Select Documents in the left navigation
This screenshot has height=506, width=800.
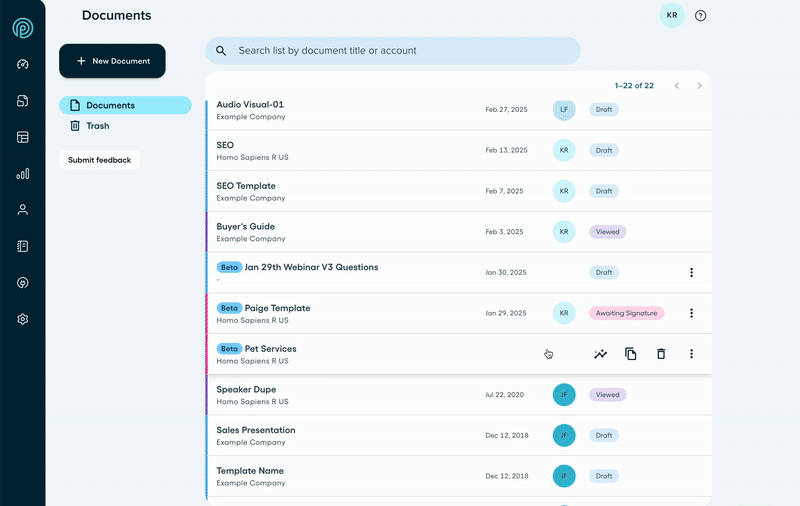(x=125, y=105)
